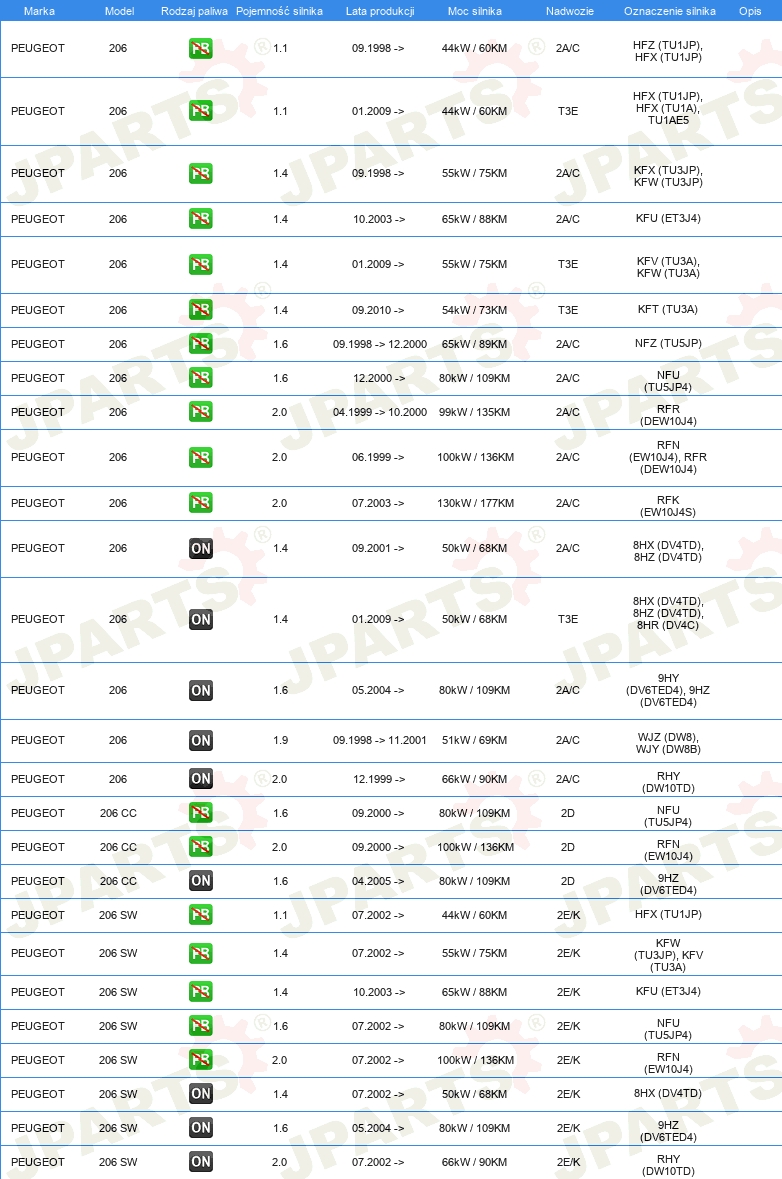
Task: Click the Nadwozie column header
Action: 569,11
